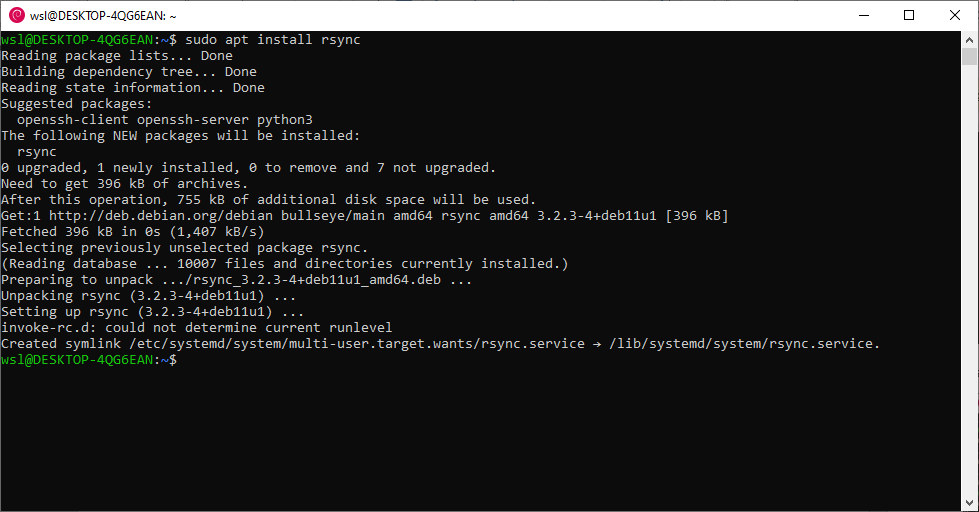Screen dimensions: 979x512
Task: Click the 'sudo apt install rsync' command text
Action: point(273,39)
